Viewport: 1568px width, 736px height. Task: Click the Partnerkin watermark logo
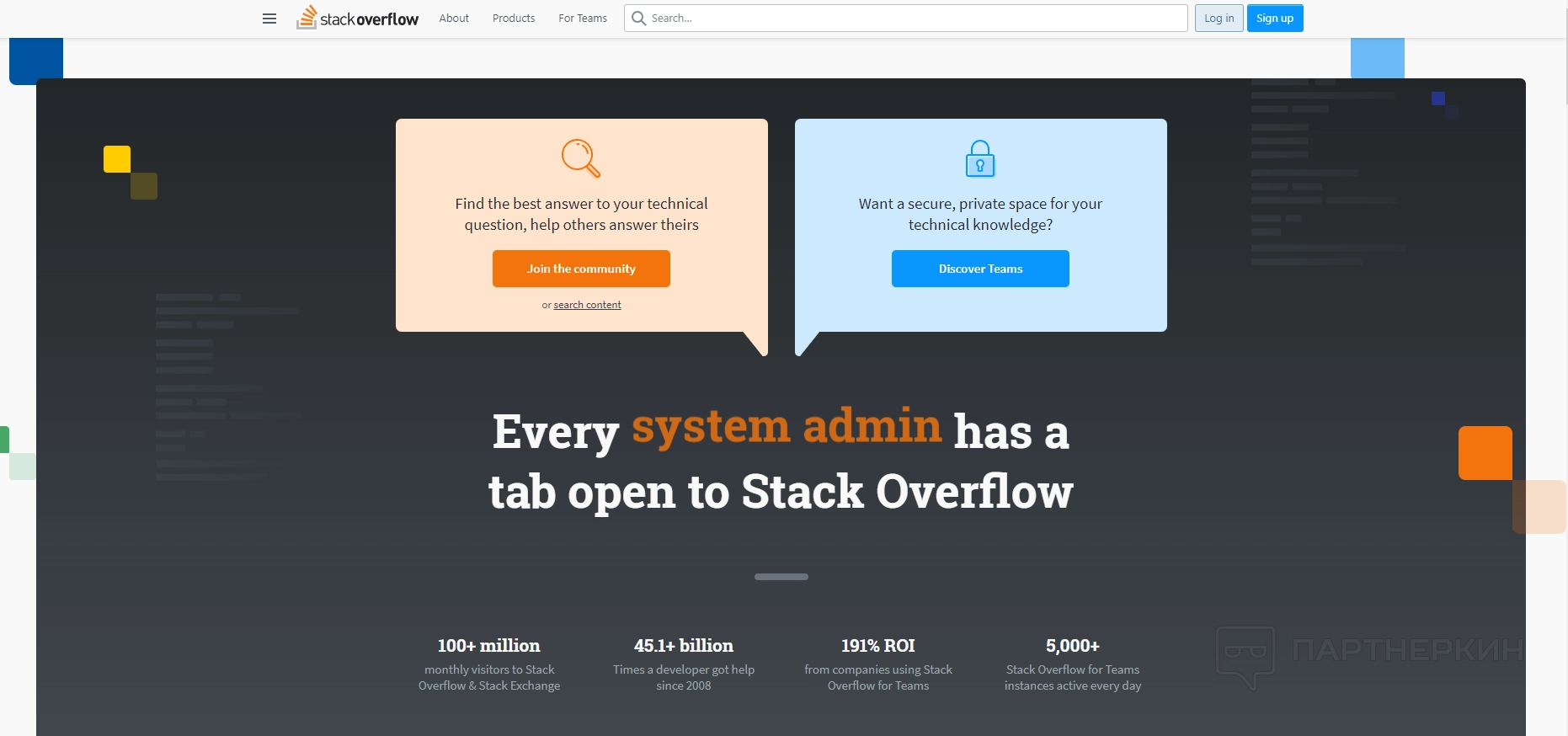[x=1368, y=654]
